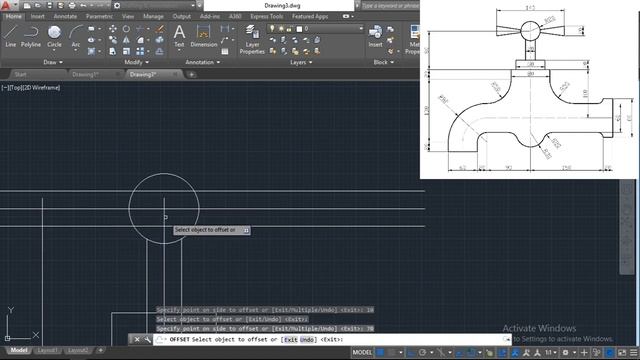Viewport: 640px width, 360px height.
Task: Choose the Array tool
Action: tap(140, 51)
